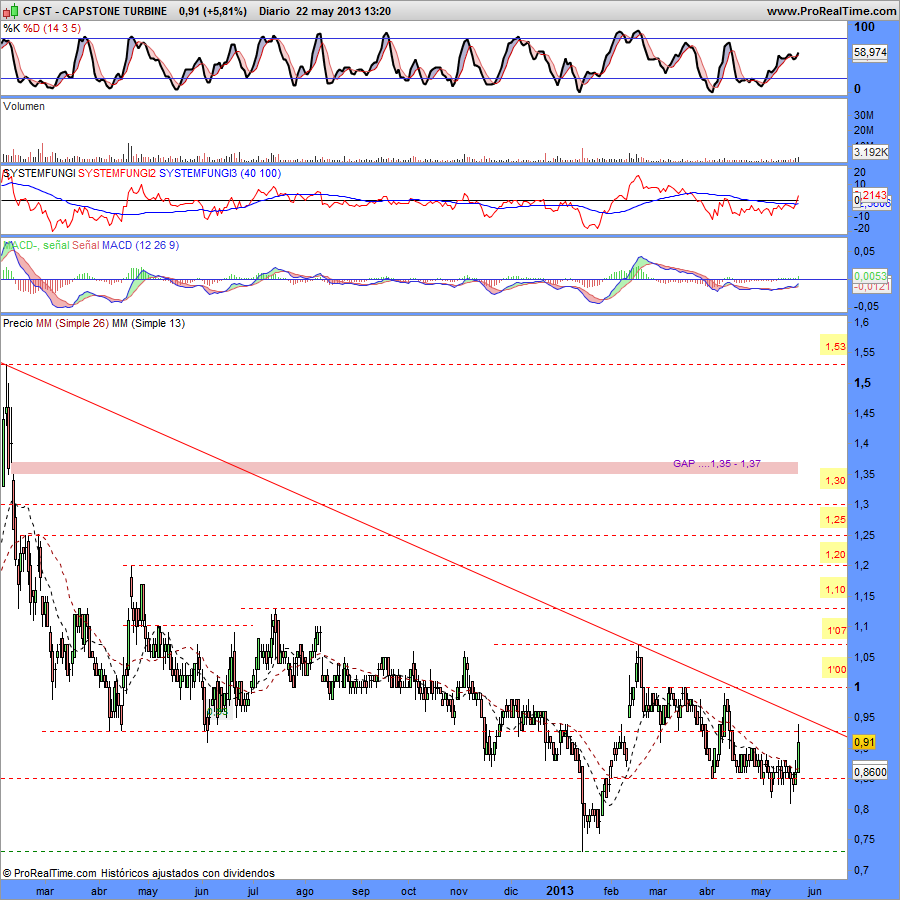
Task: Click the sep month marker on time axis
Action: pyautogui.click(x=361, y=891)
